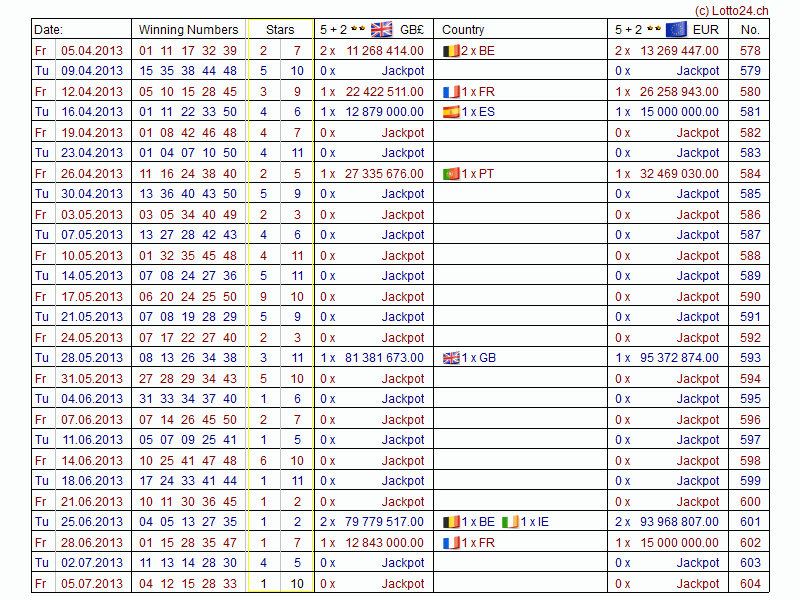800x600 pixels.
Task: Click the Winning Numbers column header
Action: coord(188,30)
